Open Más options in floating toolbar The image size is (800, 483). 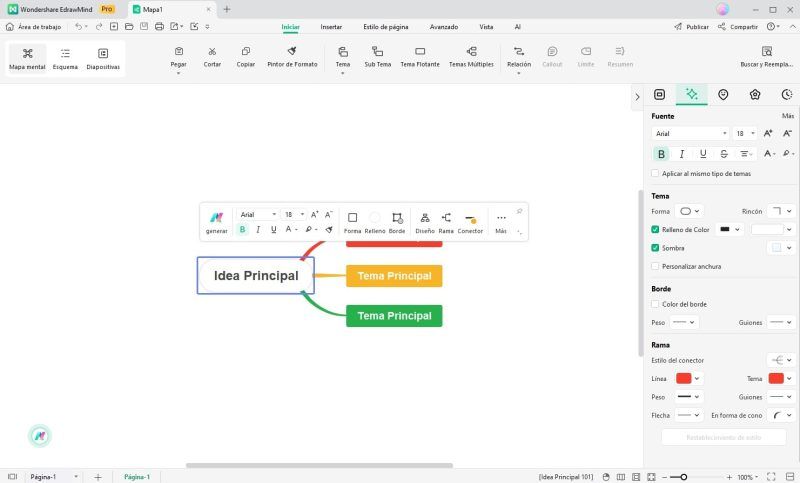(x=501, y=222)
